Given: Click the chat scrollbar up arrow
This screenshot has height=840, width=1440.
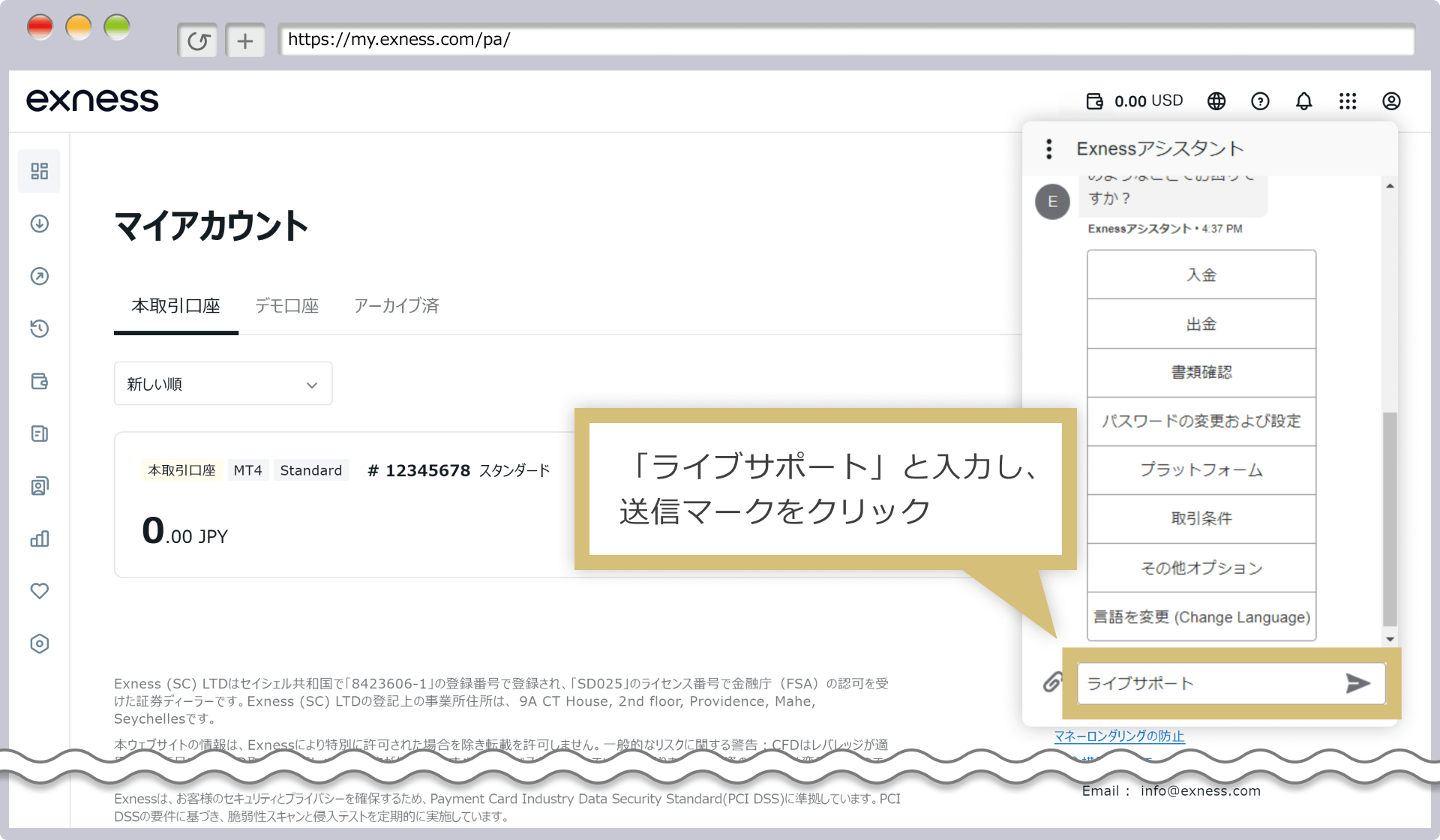Looking at the screenshot, I should [1390, 185].
